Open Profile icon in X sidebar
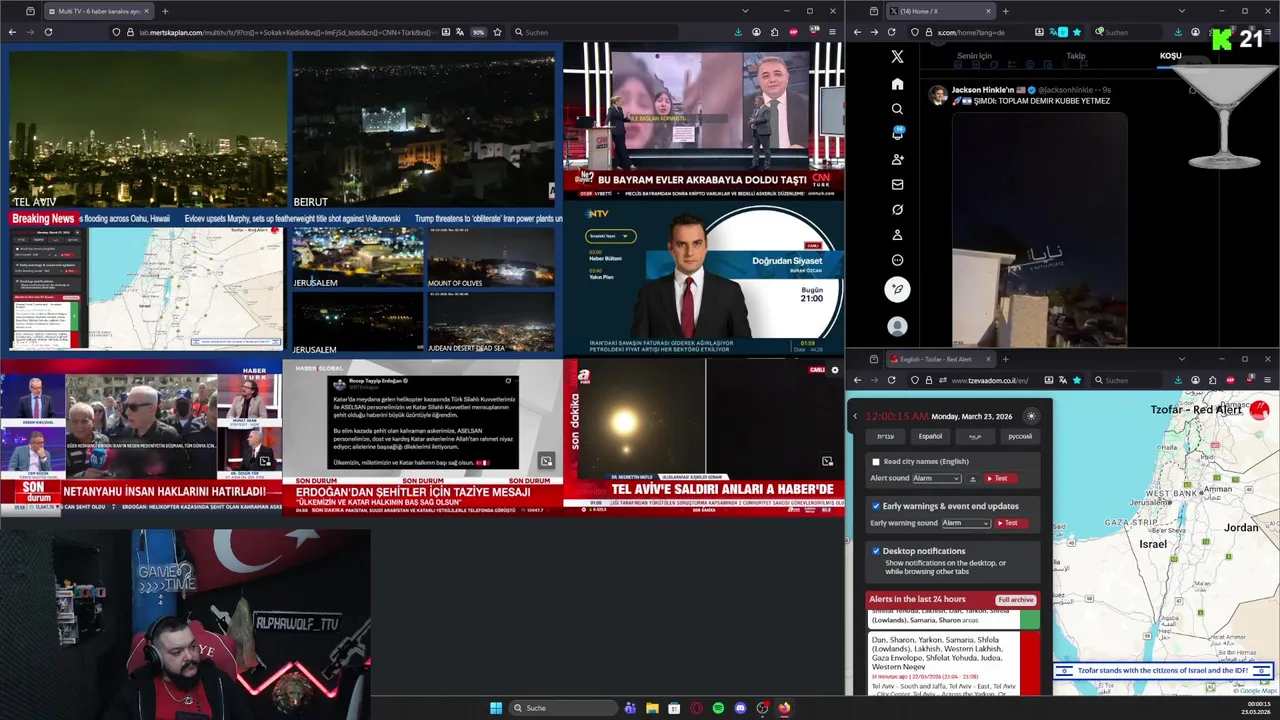1280x720 pixels. coord(897,235)
